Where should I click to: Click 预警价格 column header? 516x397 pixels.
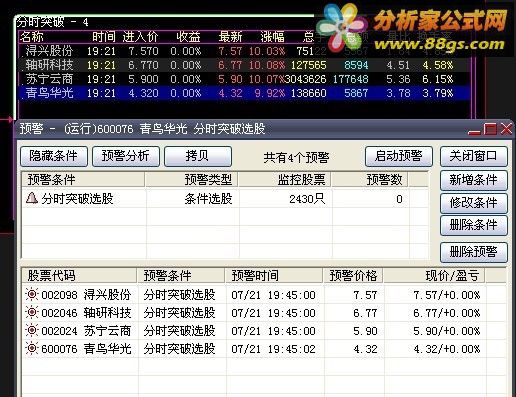pos(353,276)
